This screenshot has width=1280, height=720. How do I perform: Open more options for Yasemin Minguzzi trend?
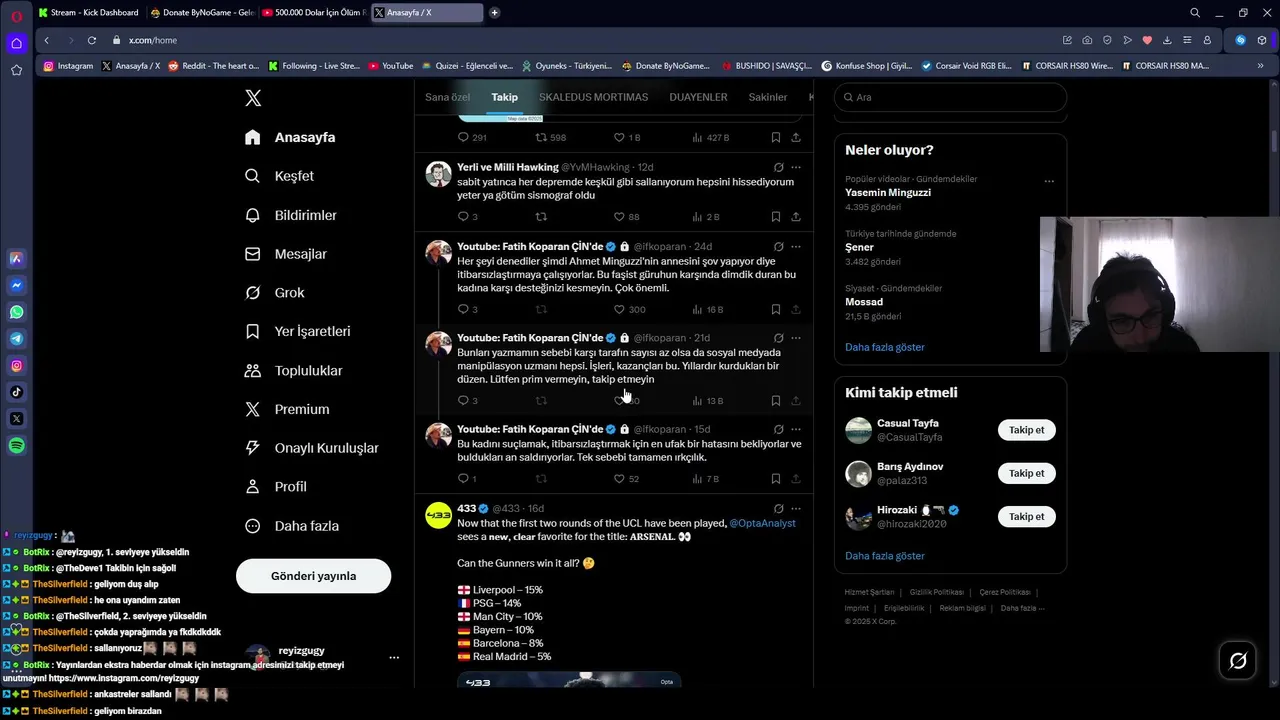(x=1049, y=181)
